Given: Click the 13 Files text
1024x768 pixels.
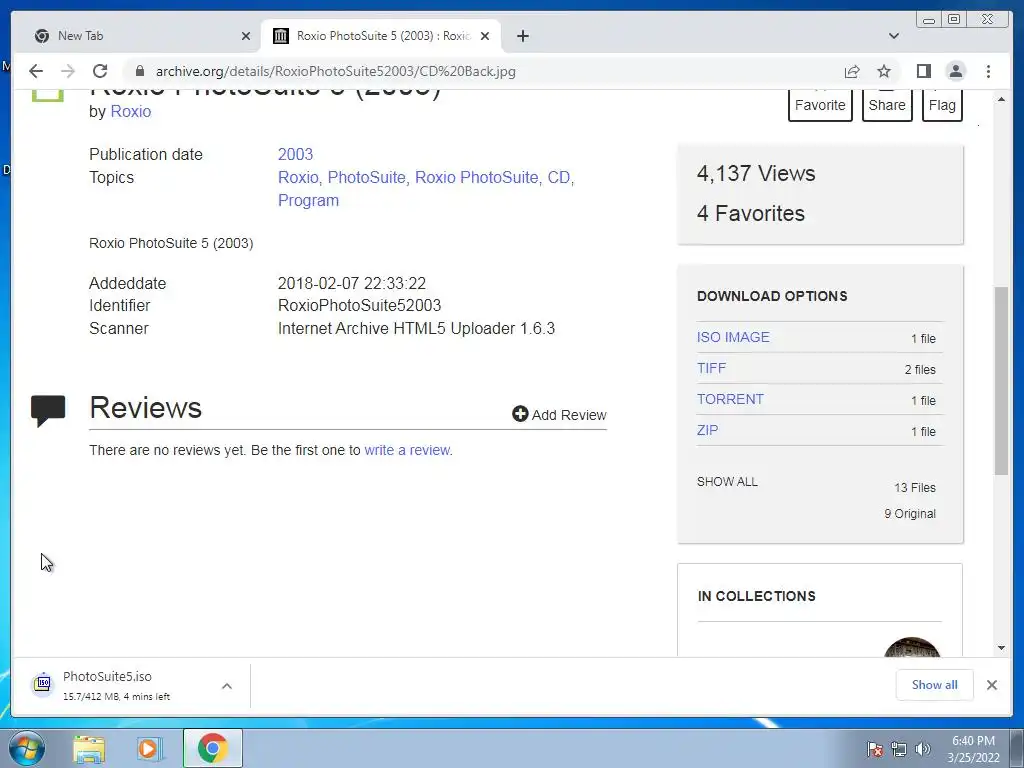Looking at the screenshot, I should 914,488.
